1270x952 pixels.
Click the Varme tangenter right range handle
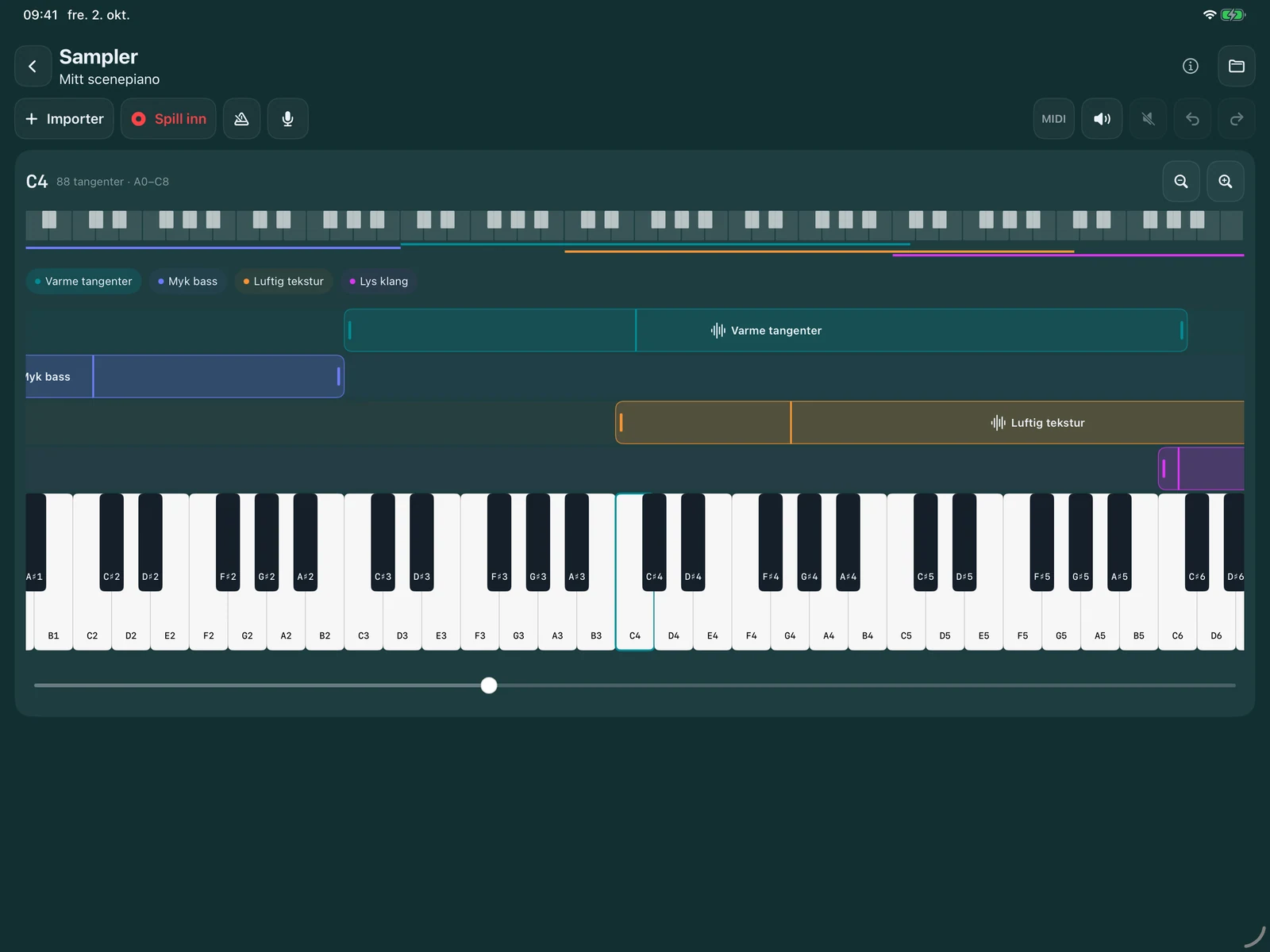coord(1181,331)
